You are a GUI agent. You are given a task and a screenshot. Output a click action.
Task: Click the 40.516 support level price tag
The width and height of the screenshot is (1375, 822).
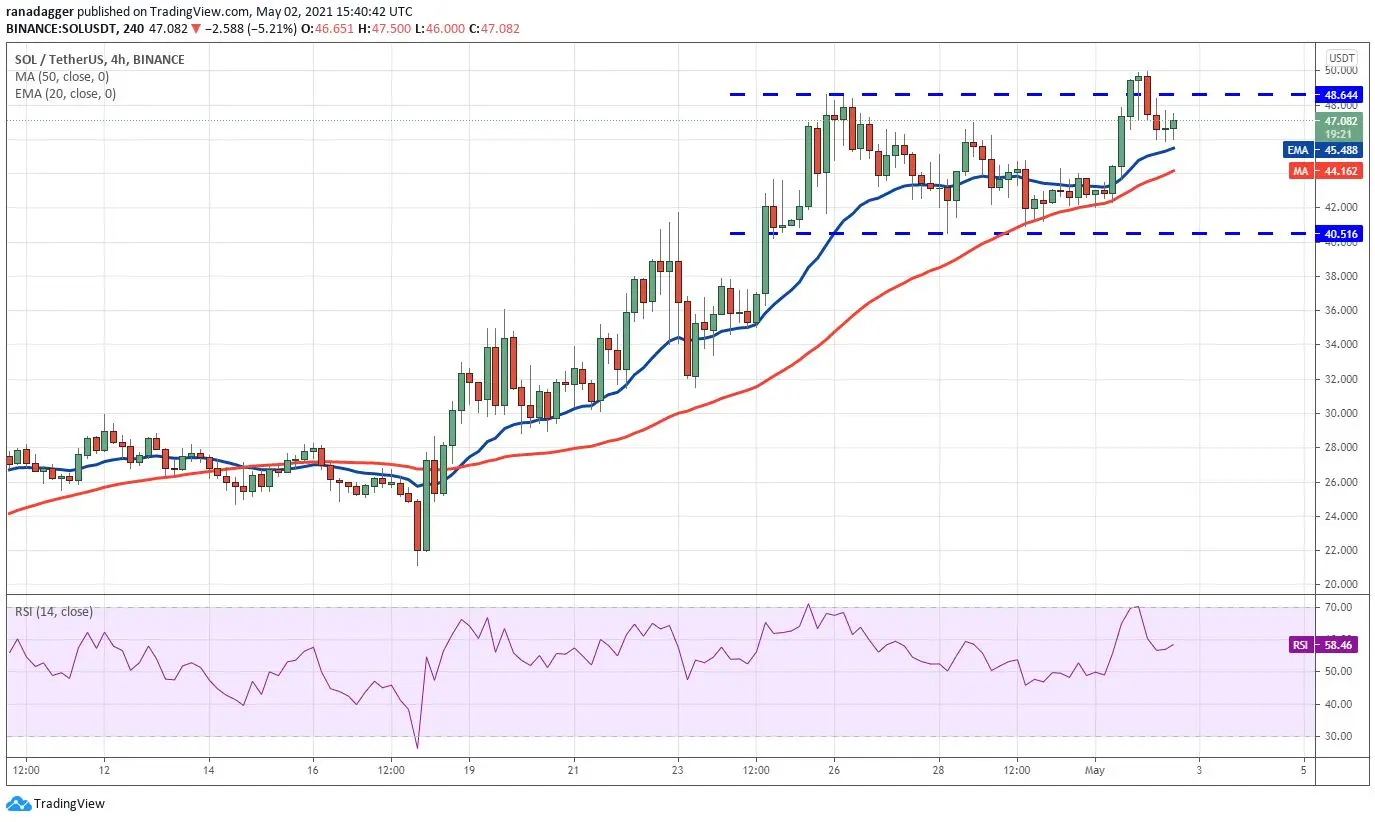[x=1340, y=233]
